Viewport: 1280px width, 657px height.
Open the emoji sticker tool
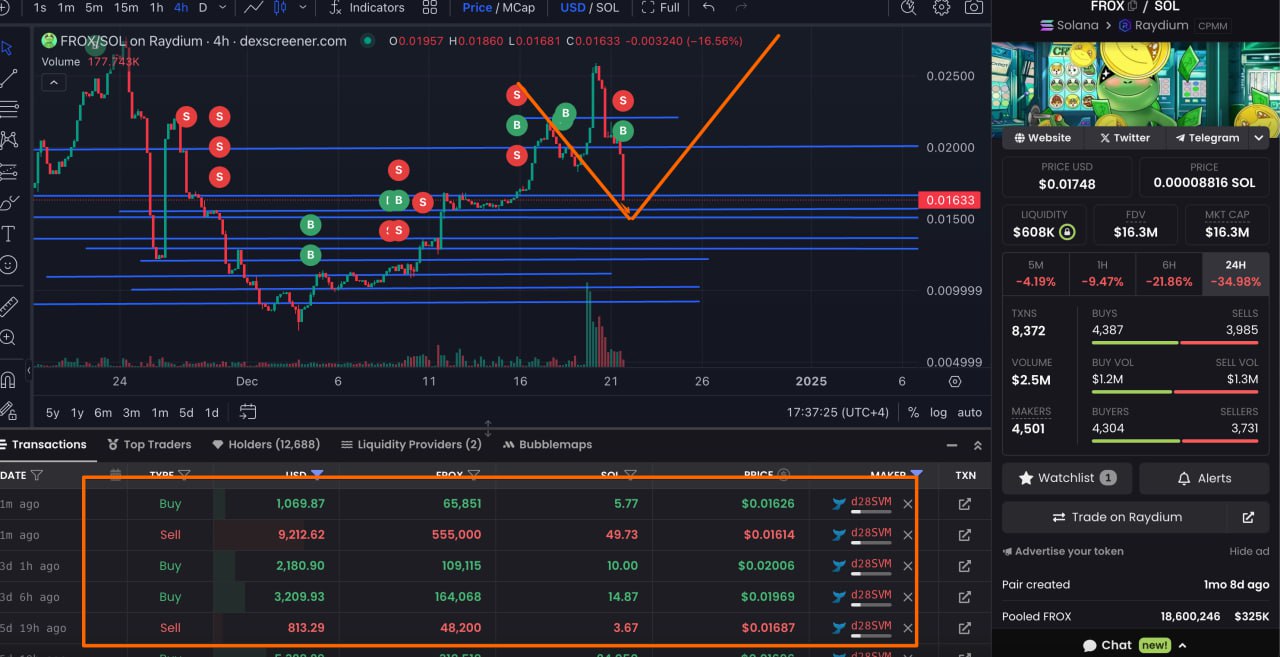coord(8,265)
